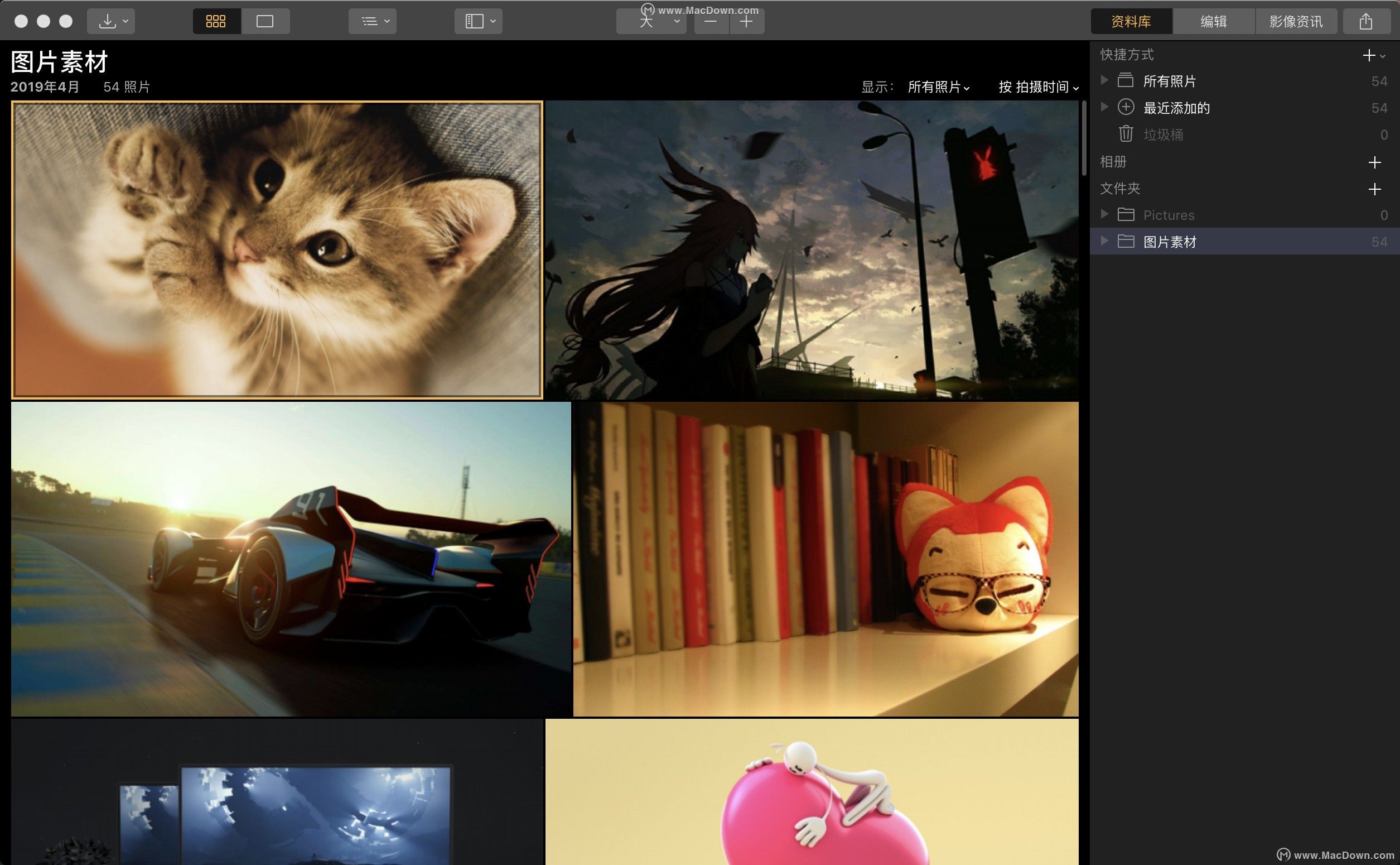Increase thumbnail size with plus button
The width and height of the screenshot is (1400, 865).
tap(747, 21)
